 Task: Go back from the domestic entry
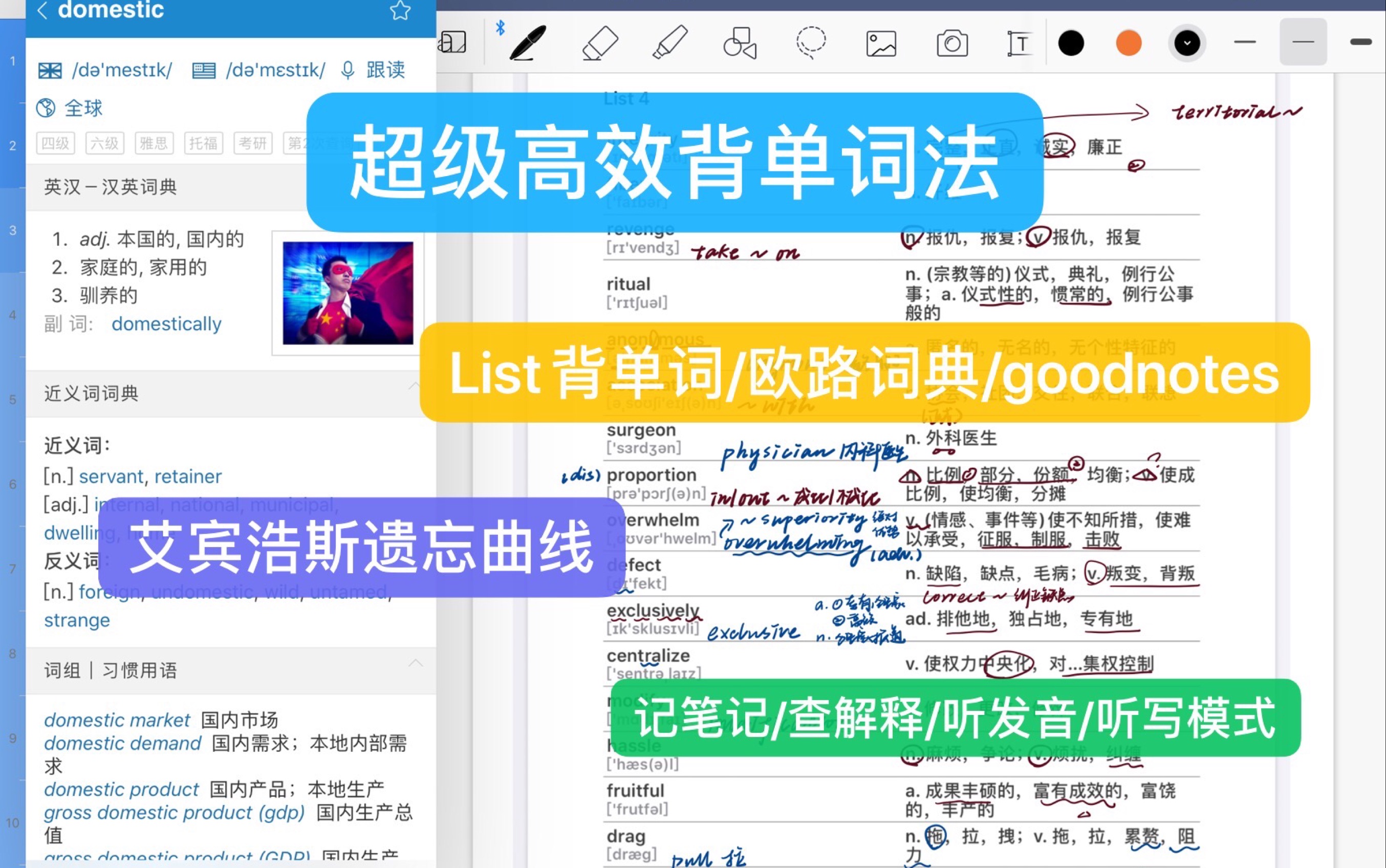tap(42, 10)
